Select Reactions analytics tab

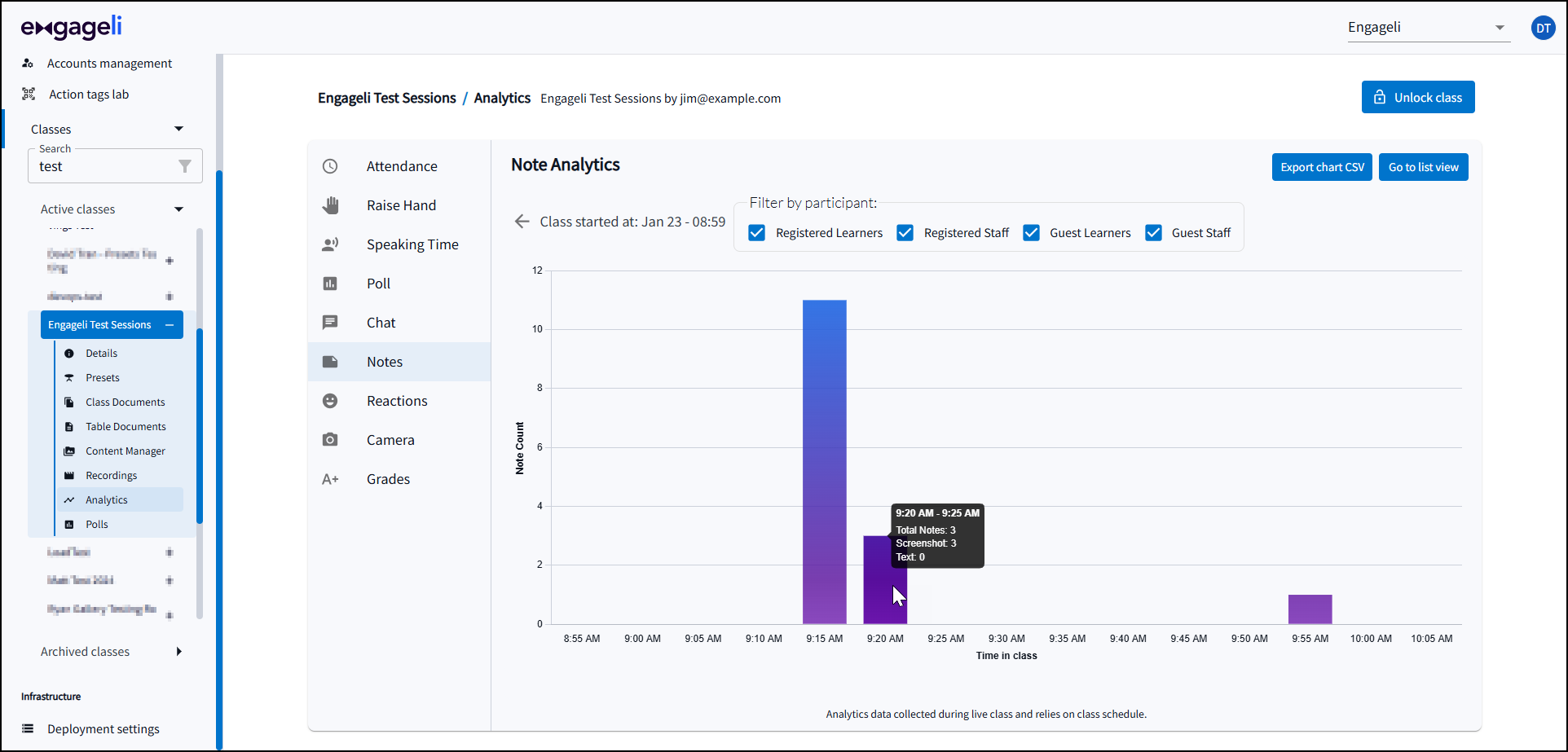(x=399, y=401)
